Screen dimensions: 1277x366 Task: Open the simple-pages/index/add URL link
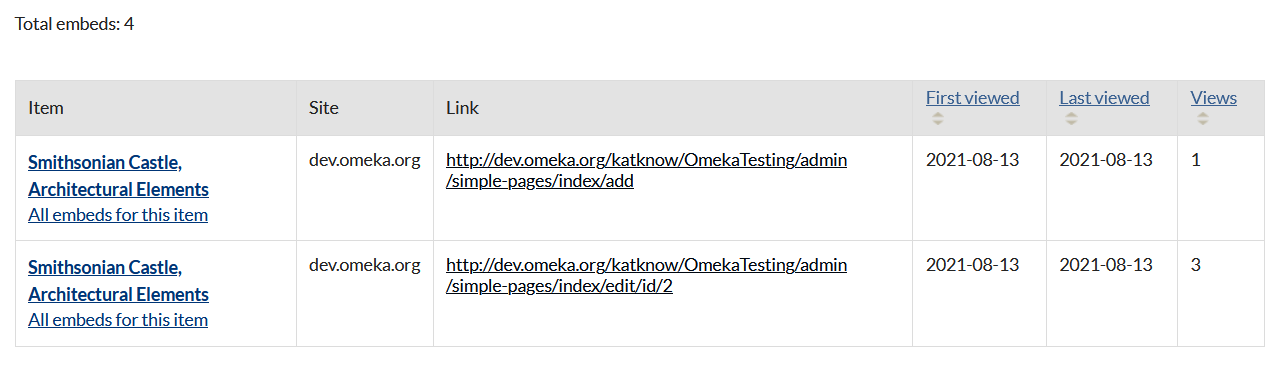646,170
